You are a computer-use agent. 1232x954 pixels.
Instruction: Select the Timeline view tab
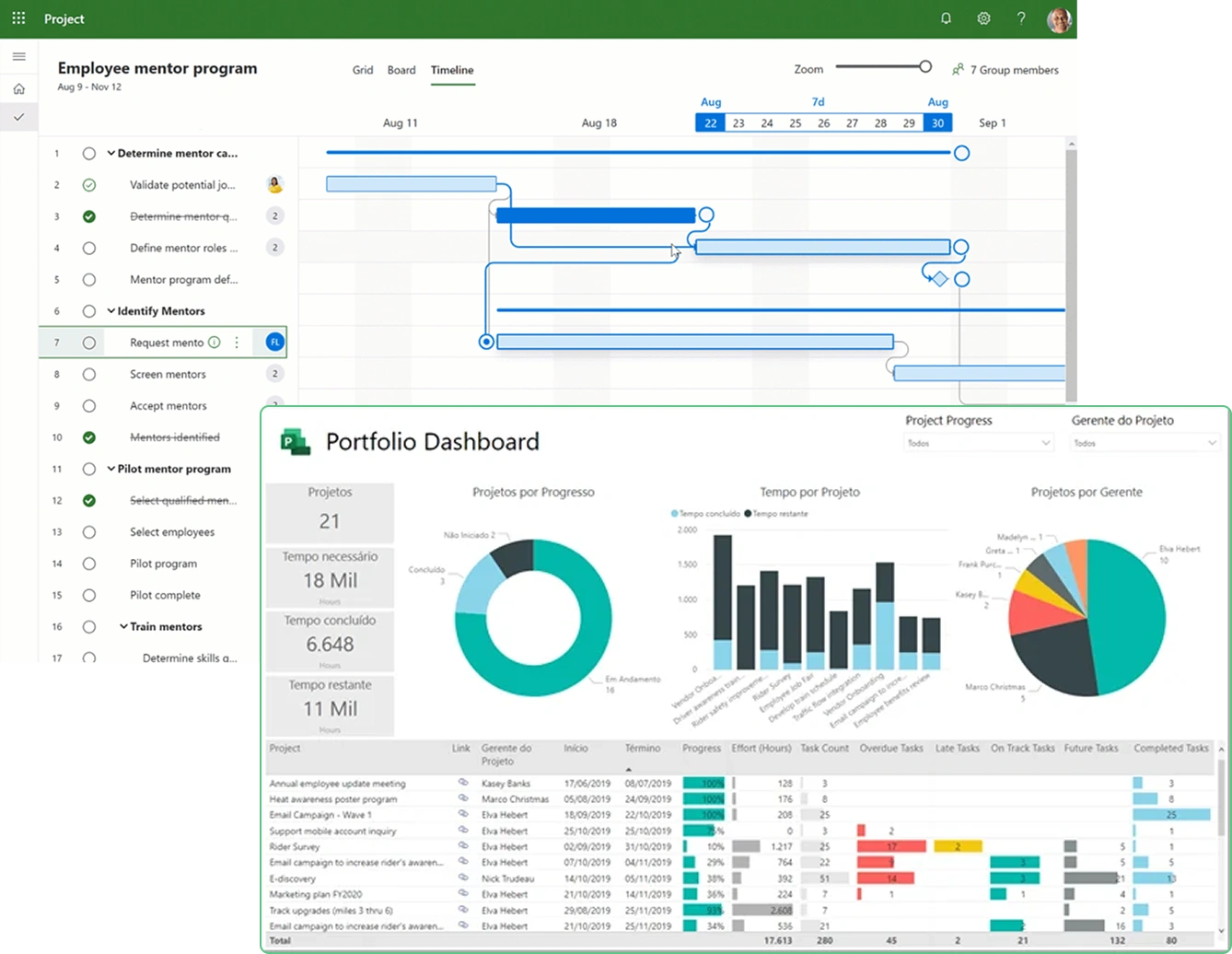point(452,70)
